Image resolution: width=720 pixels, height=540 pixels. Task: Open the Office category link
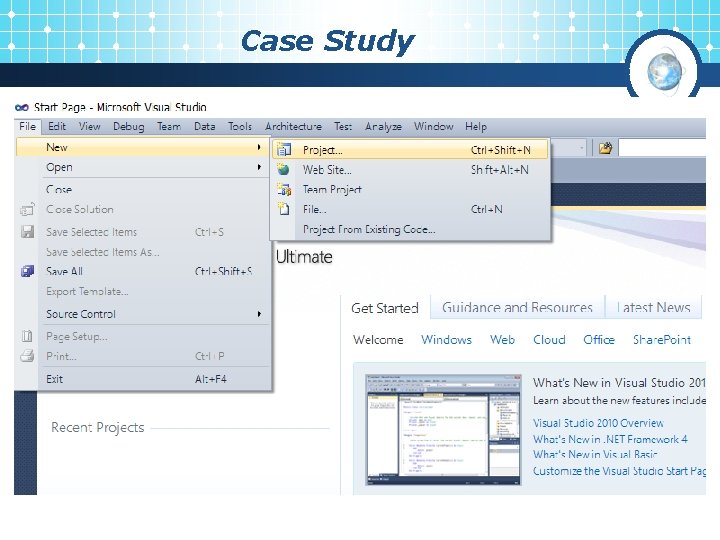click(599, 339)
